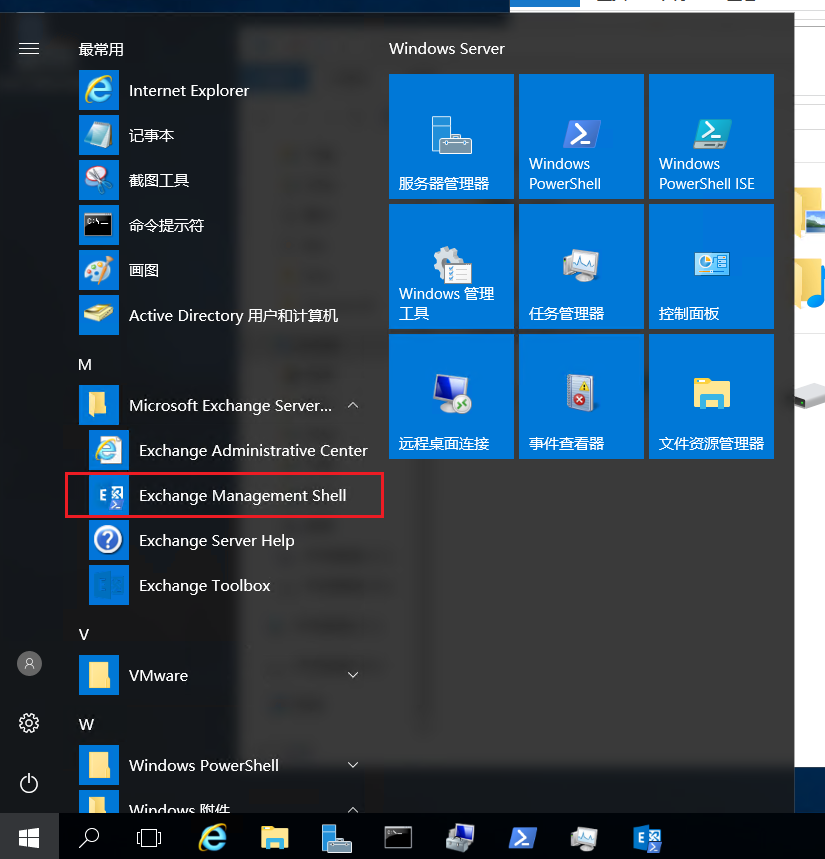This screenshot has width=825, height=859.
Task: Expand the Windows PowerShell folder chevron
Action: coord(353,765)
